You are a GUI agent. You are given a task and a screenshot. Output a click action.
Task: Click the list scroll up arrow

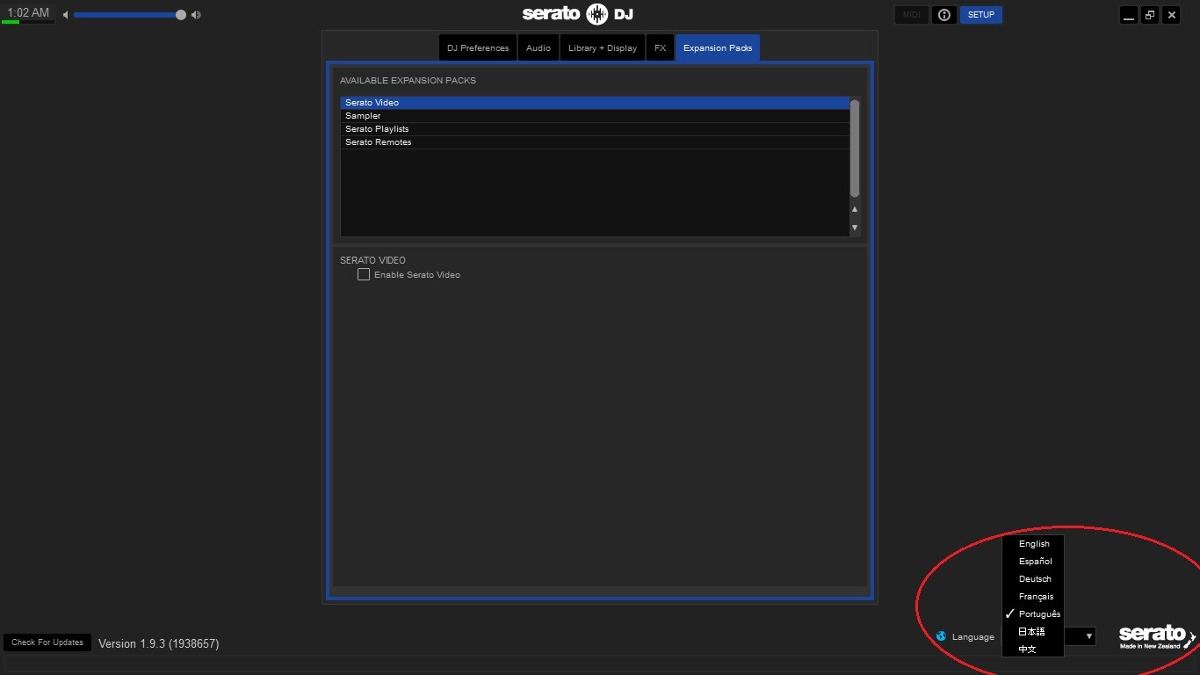[x=854, y=209]
